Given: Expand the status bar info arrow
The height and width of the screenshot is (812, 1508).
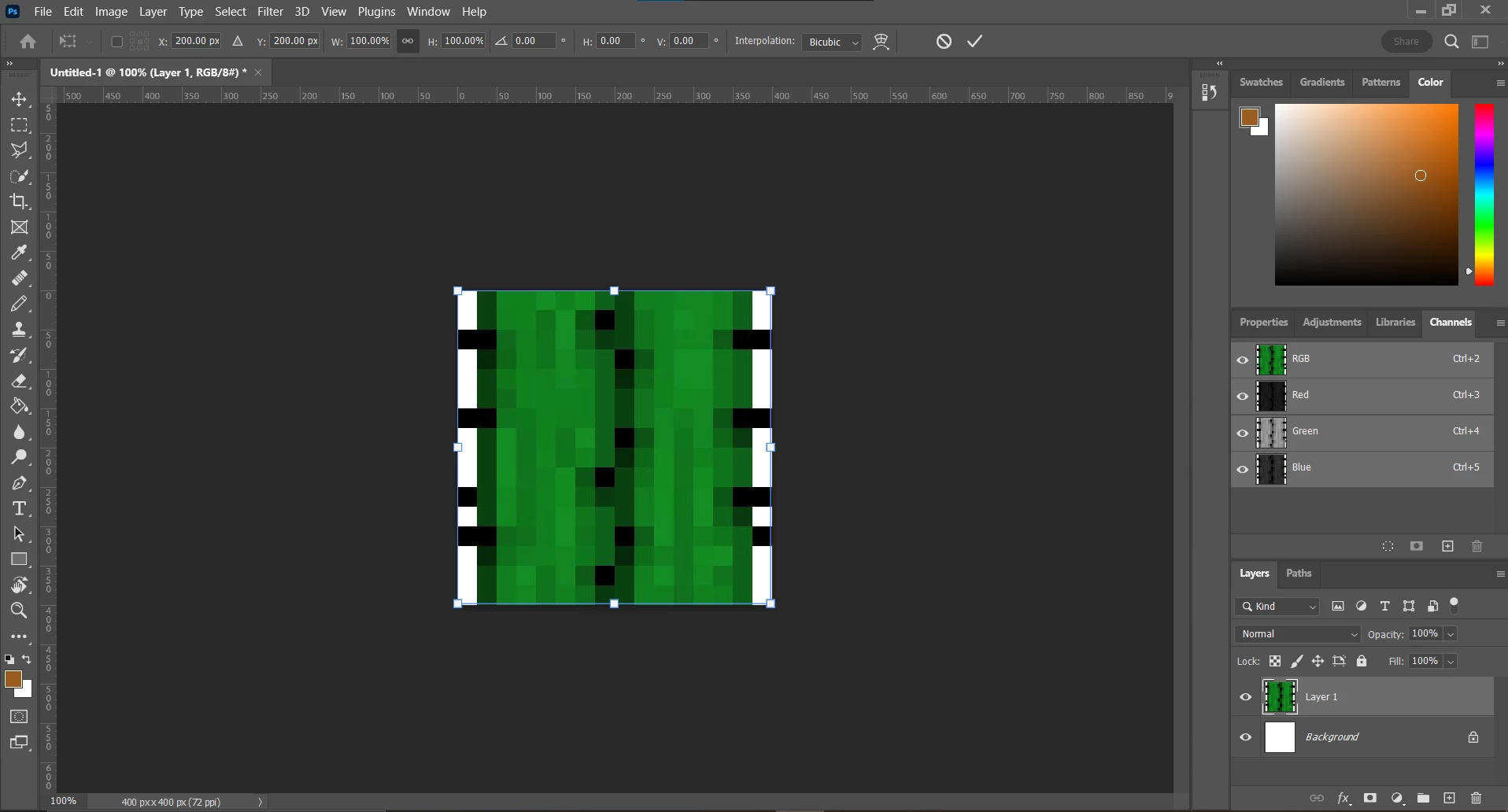Looking at the screenshot, I should [x=261, y=802].
